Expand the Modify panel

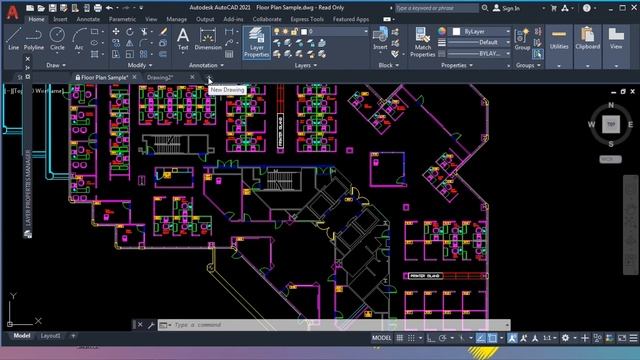point(140,65)
